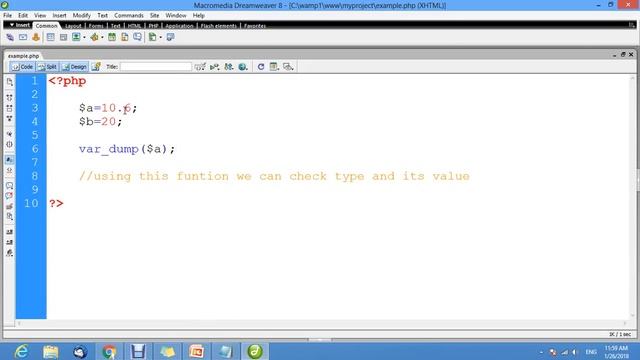Click the Templates icon
This screenshot has width=640, height=360.
152,38
